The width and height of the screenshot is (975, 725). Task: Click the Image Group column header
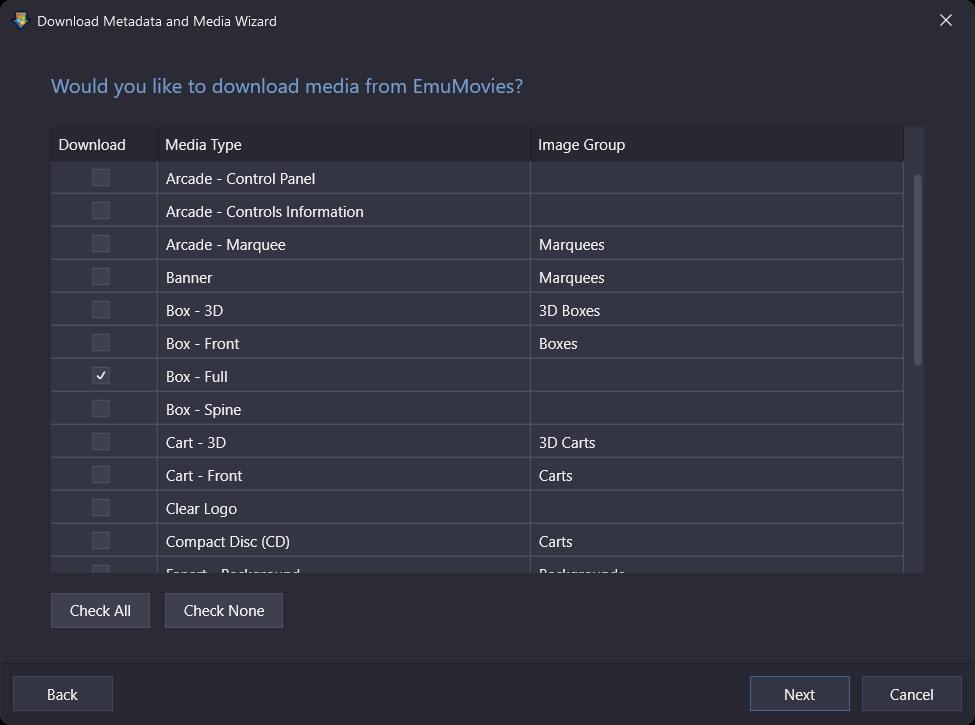(x=717, y=144)
